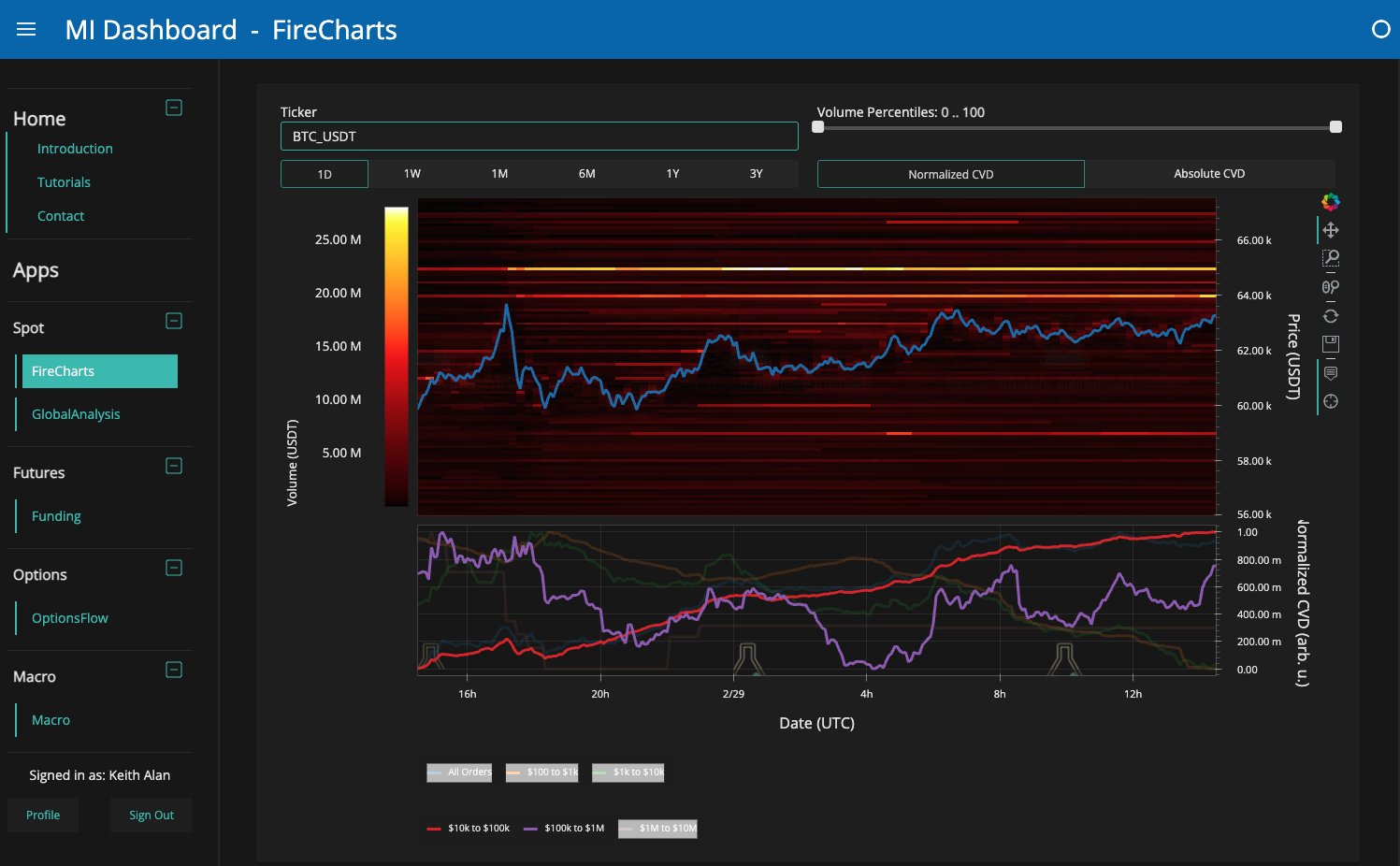The image size is (1400, 866).
Task: Show the $1M to $10M series
Action: [657, 829]
